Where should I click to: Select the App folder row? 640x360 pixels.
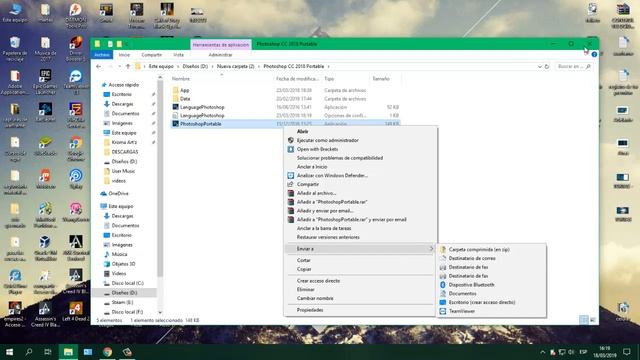(x=285, y=90)
